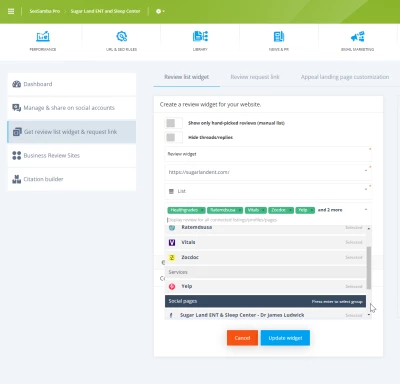Click the Services group label

coord(178,272)
